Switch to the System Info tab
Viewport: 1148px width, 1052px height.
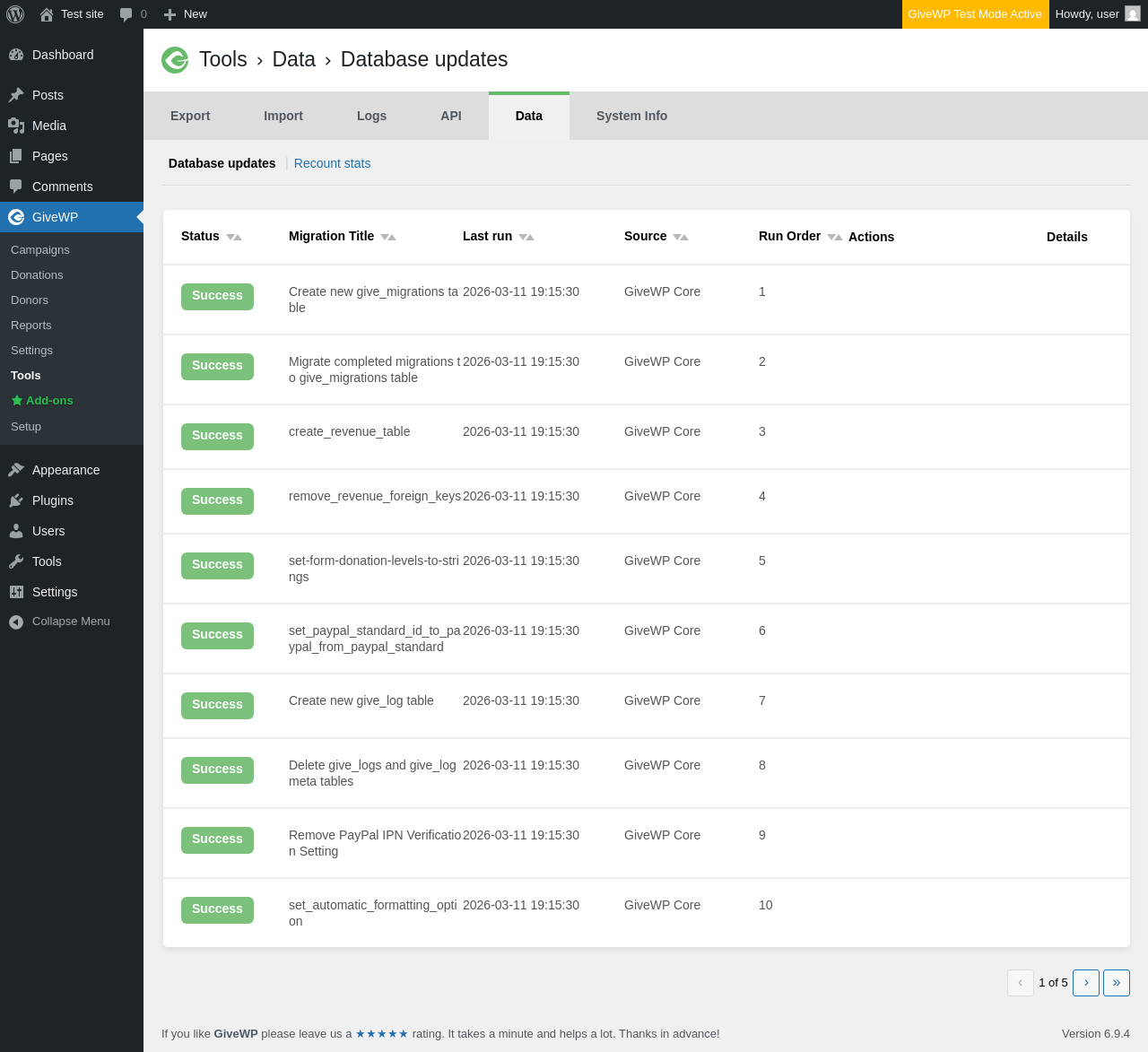(x=631, y=116)
